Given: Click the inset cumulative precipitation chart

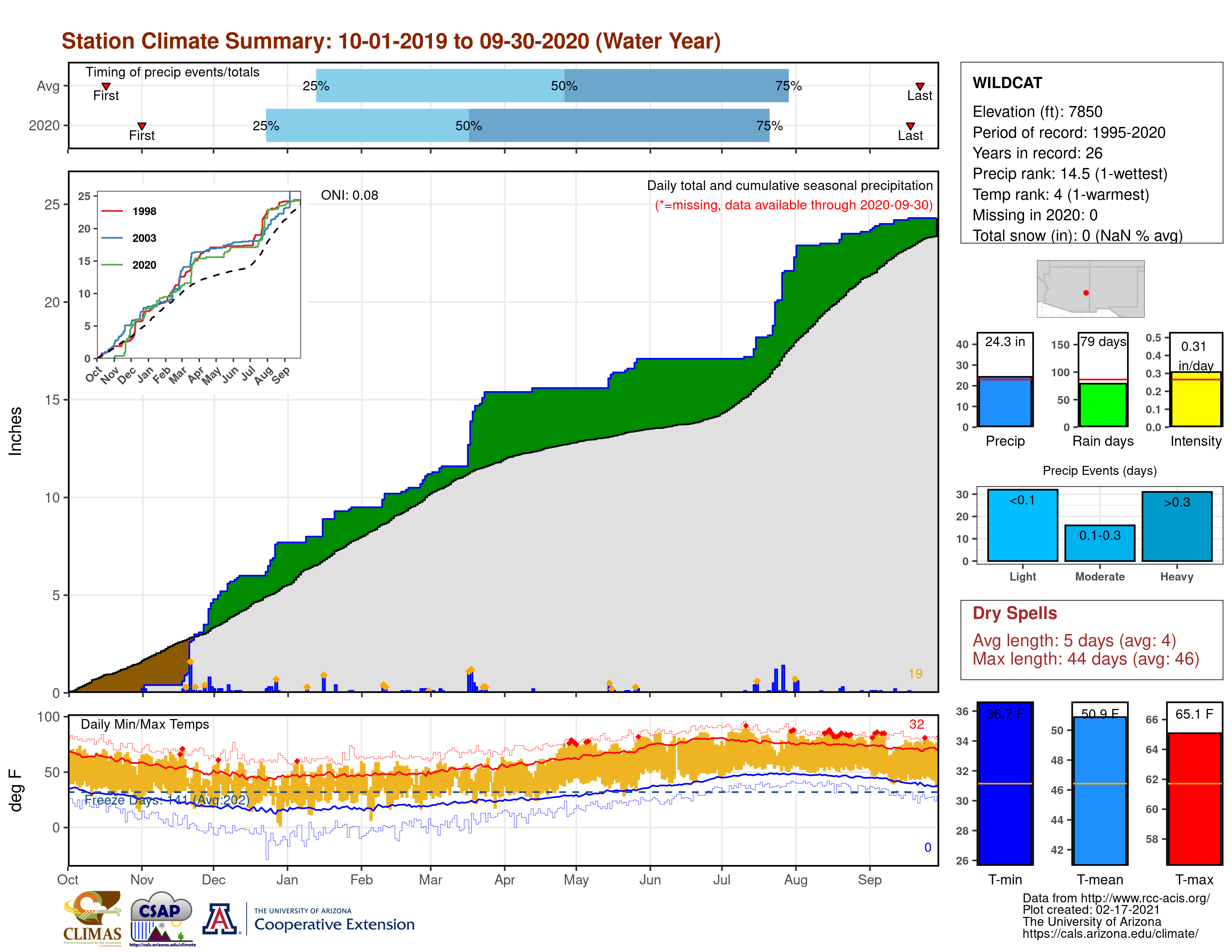Looking at the screenshot, I should point(199,275).
